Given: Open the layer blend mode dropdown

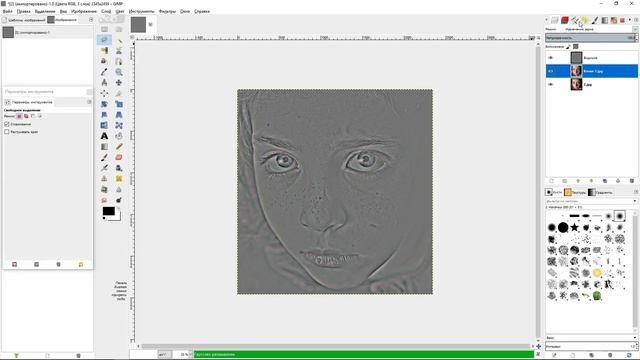Looking at the screenshot, I should (x=592, y=29).
